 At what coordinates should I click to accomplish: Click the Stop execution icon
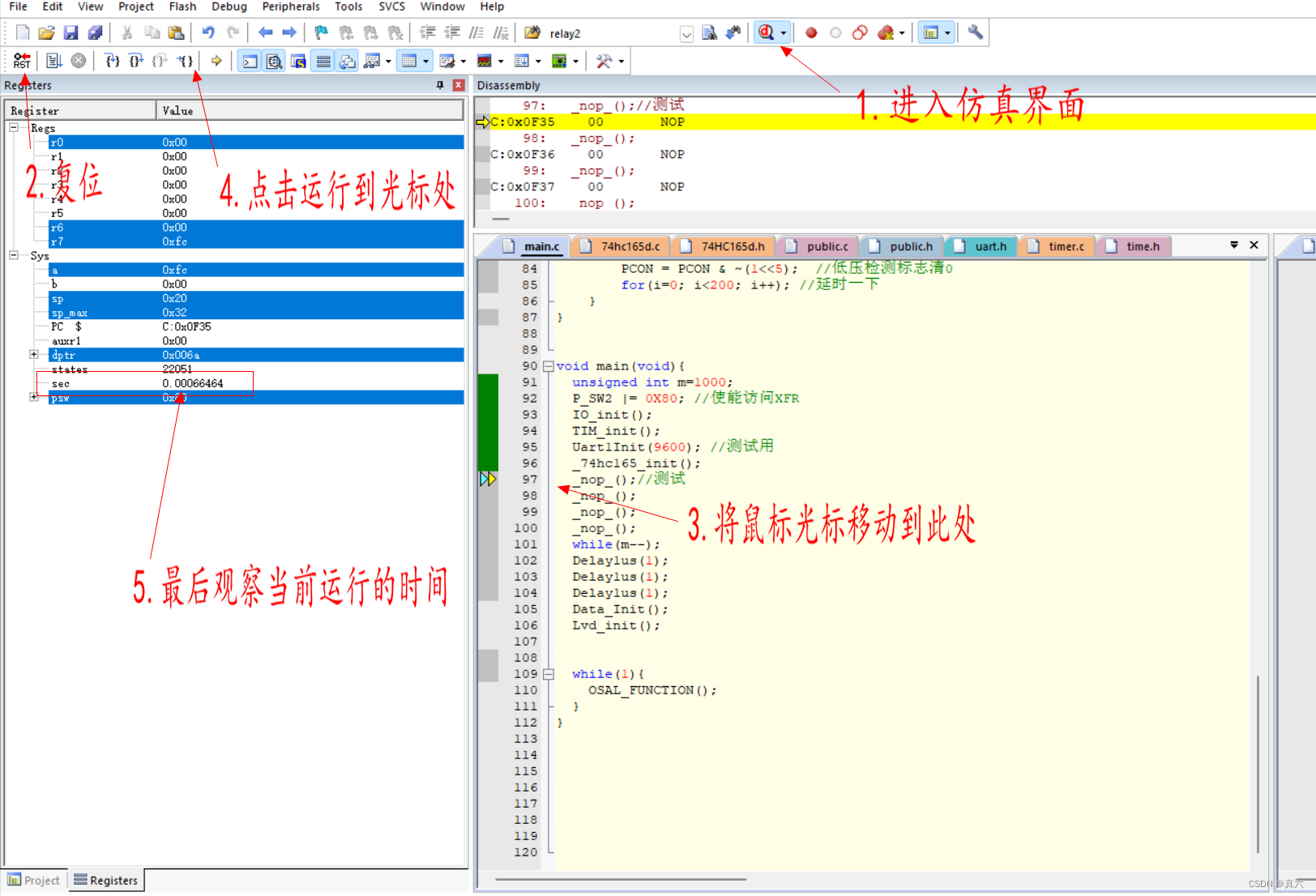click(79, 61)
